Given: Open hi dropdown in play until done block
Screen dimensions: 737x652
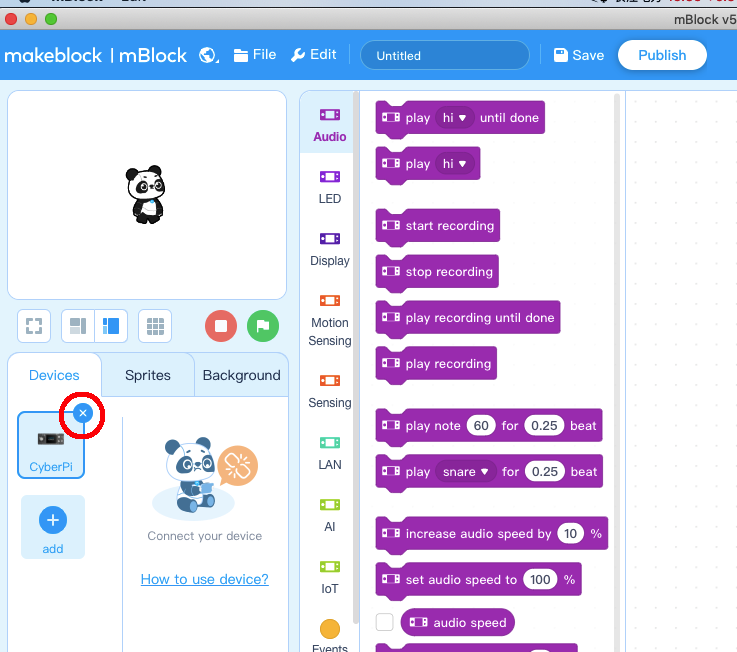Looking at the screenshot, I should pyautogui.click(x=455, y=118).
